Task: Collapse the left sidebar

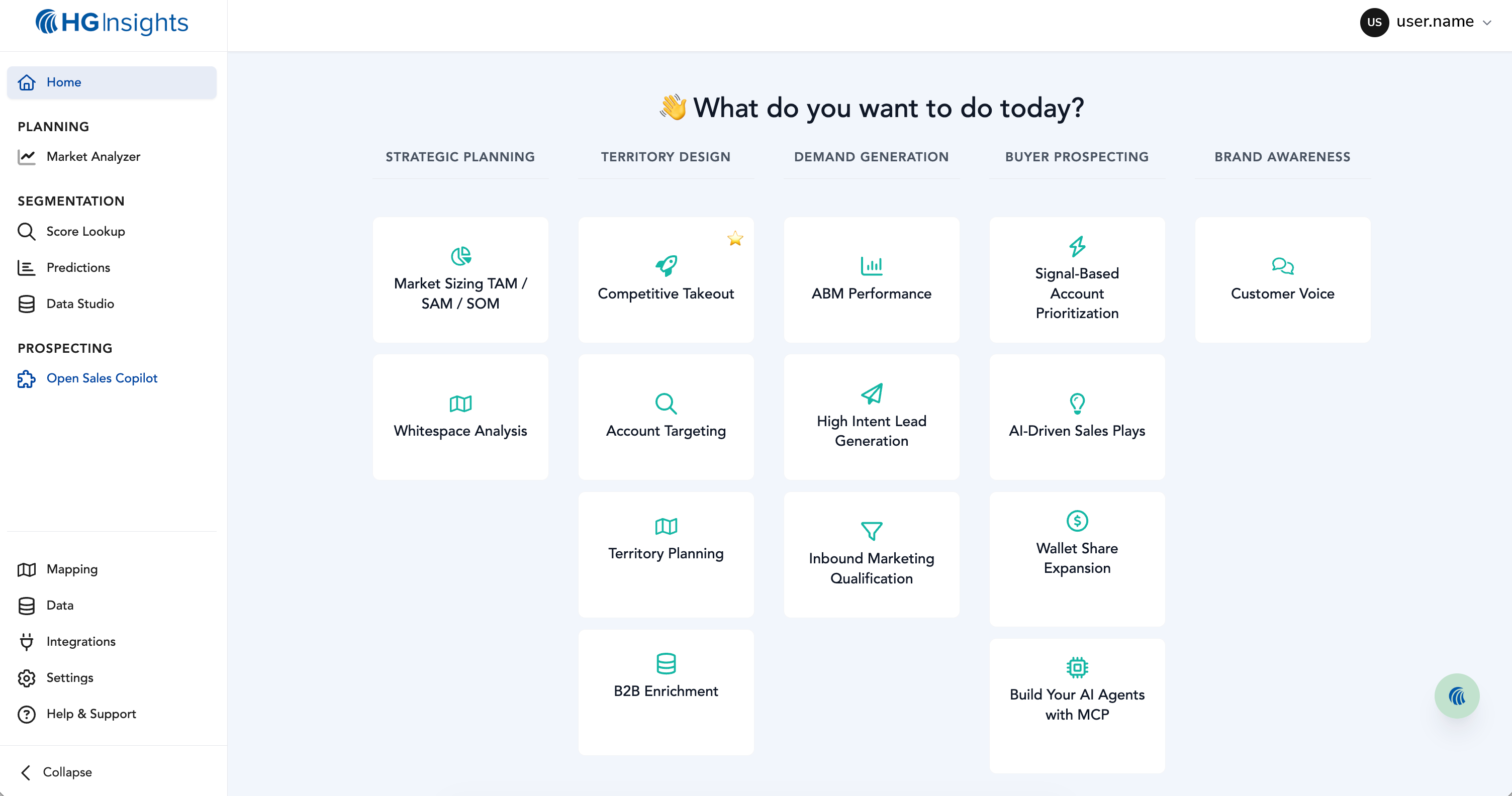Action: pos(56,772)
